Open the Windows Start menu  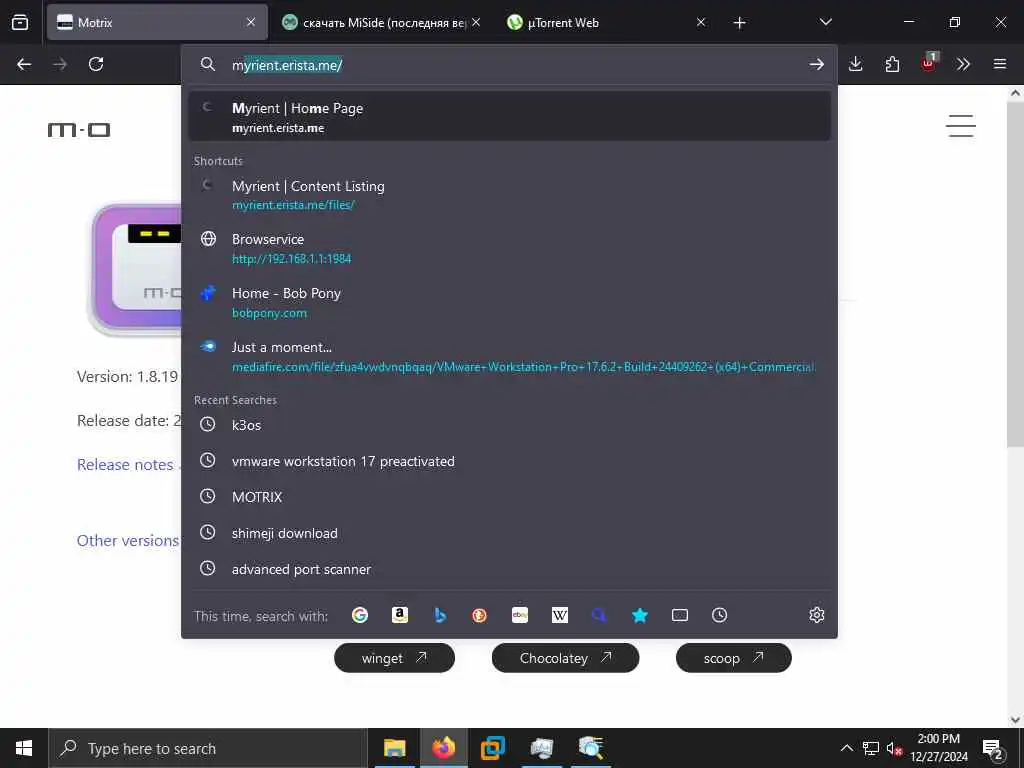click(24, 748)
